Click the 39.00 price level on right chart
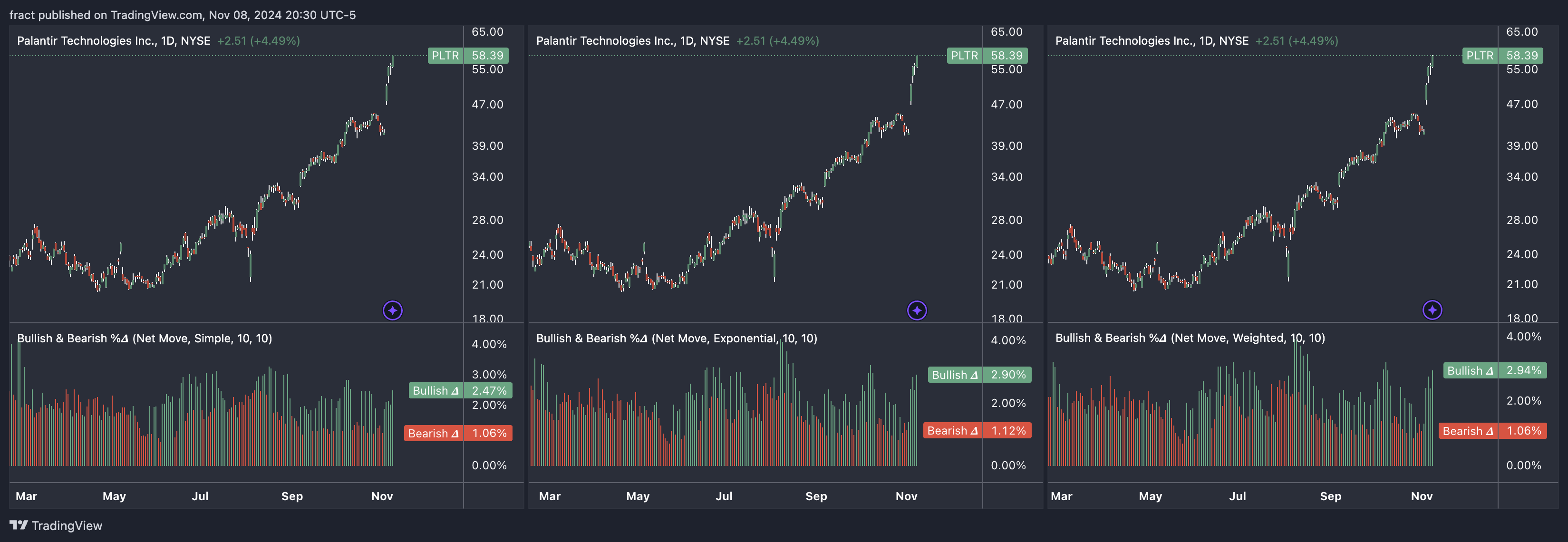Viewport: 1568px width, 542px height. click(x=1522, y=145)
